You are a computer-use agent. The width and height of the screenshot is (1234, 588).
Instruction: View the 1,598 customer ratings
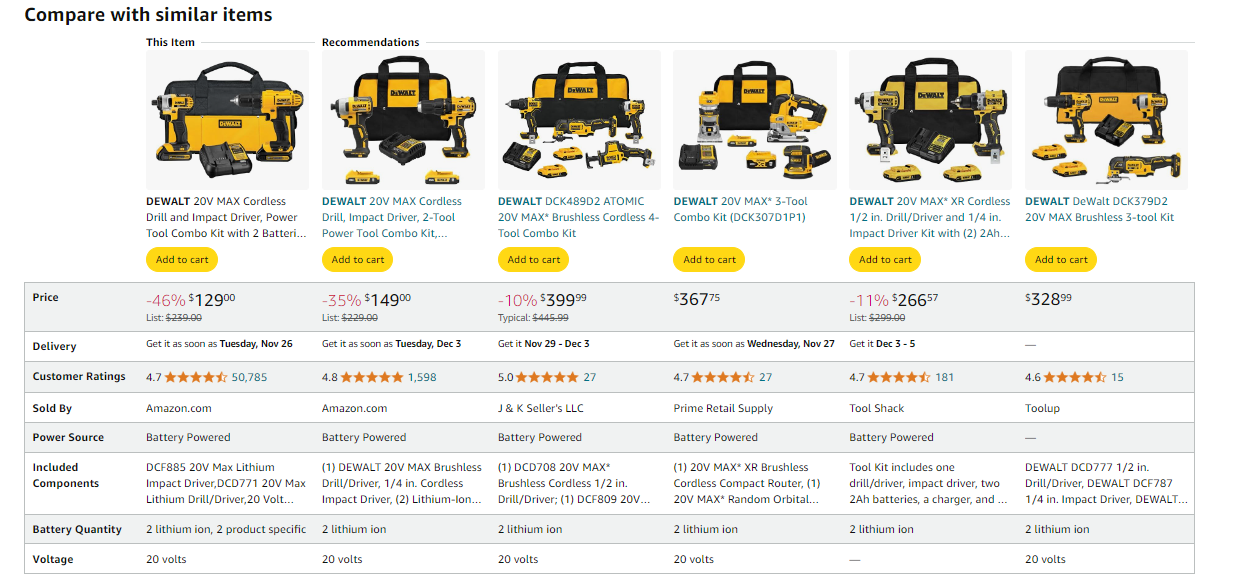[422, 377]
